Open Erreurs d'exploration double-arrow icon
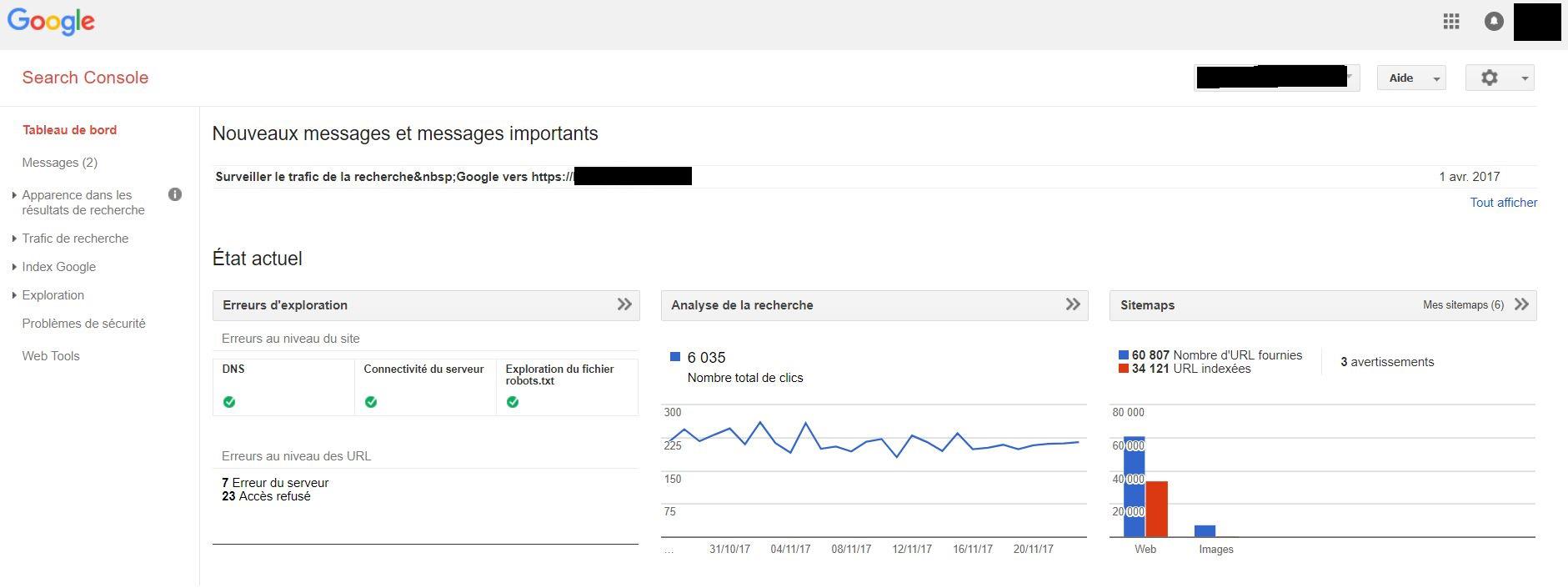 coord(624,304)
